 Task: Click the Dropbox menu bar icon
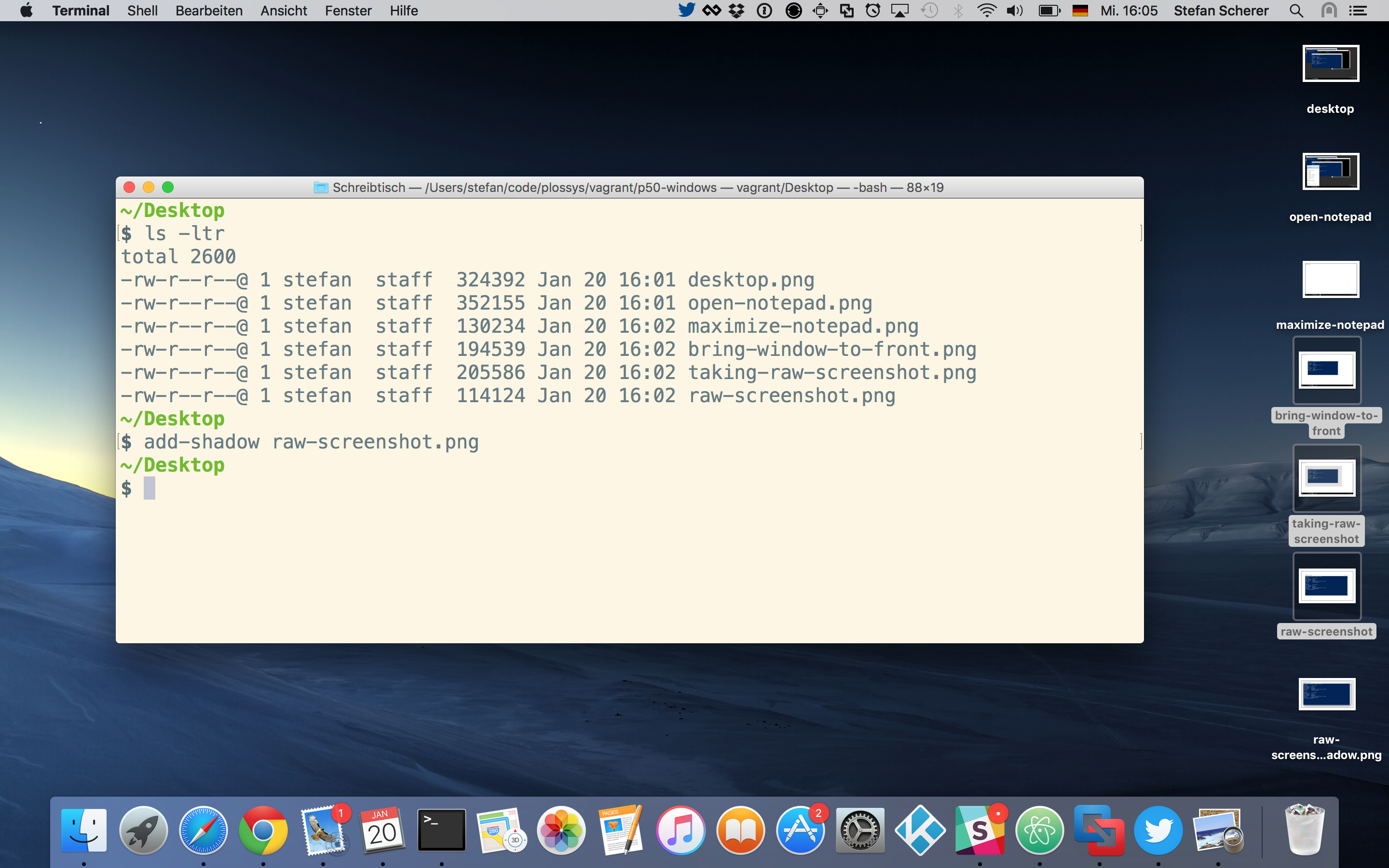(x=736, y=10)
